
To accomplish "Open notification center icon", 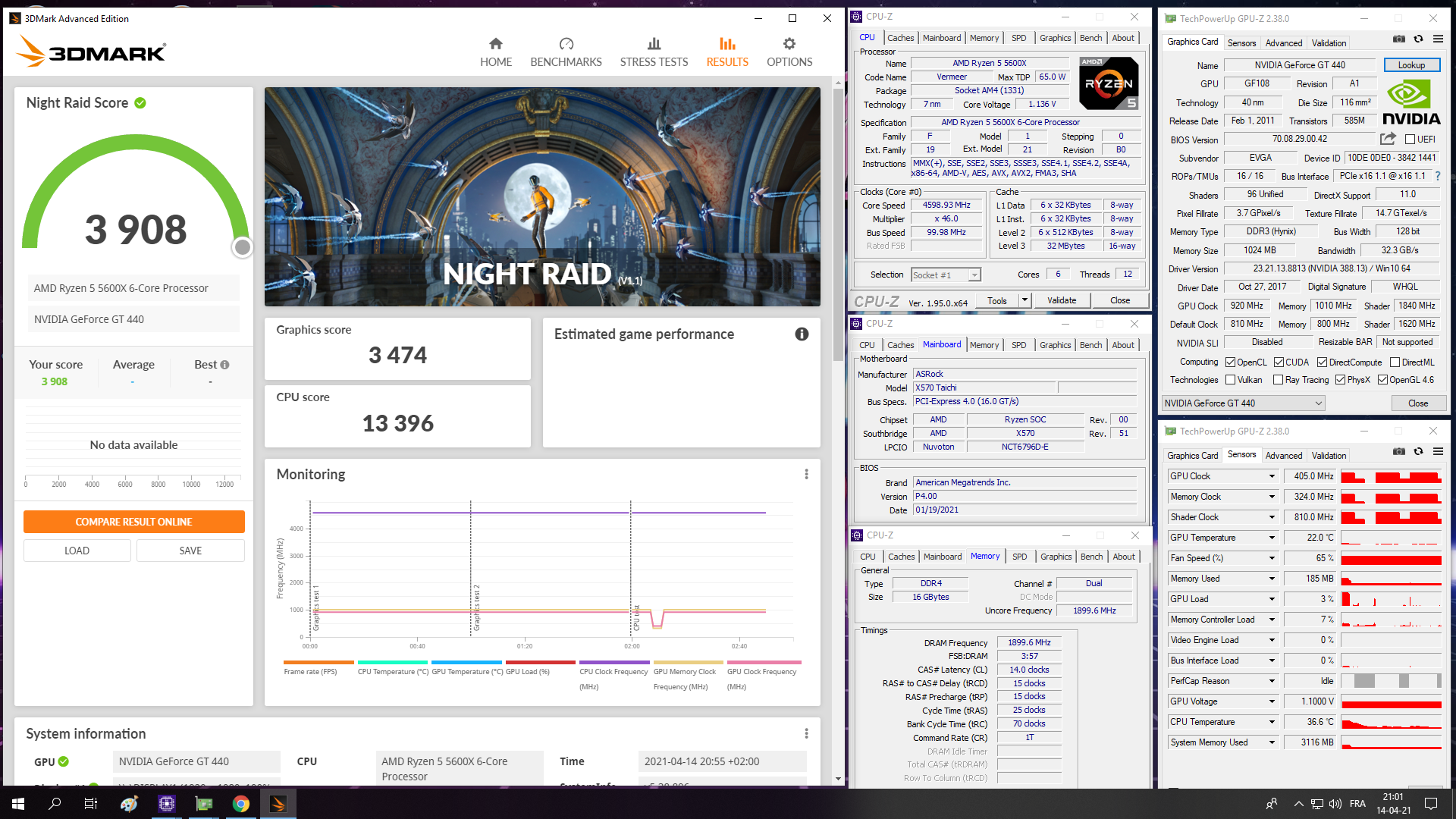I will click(1431, 804).
